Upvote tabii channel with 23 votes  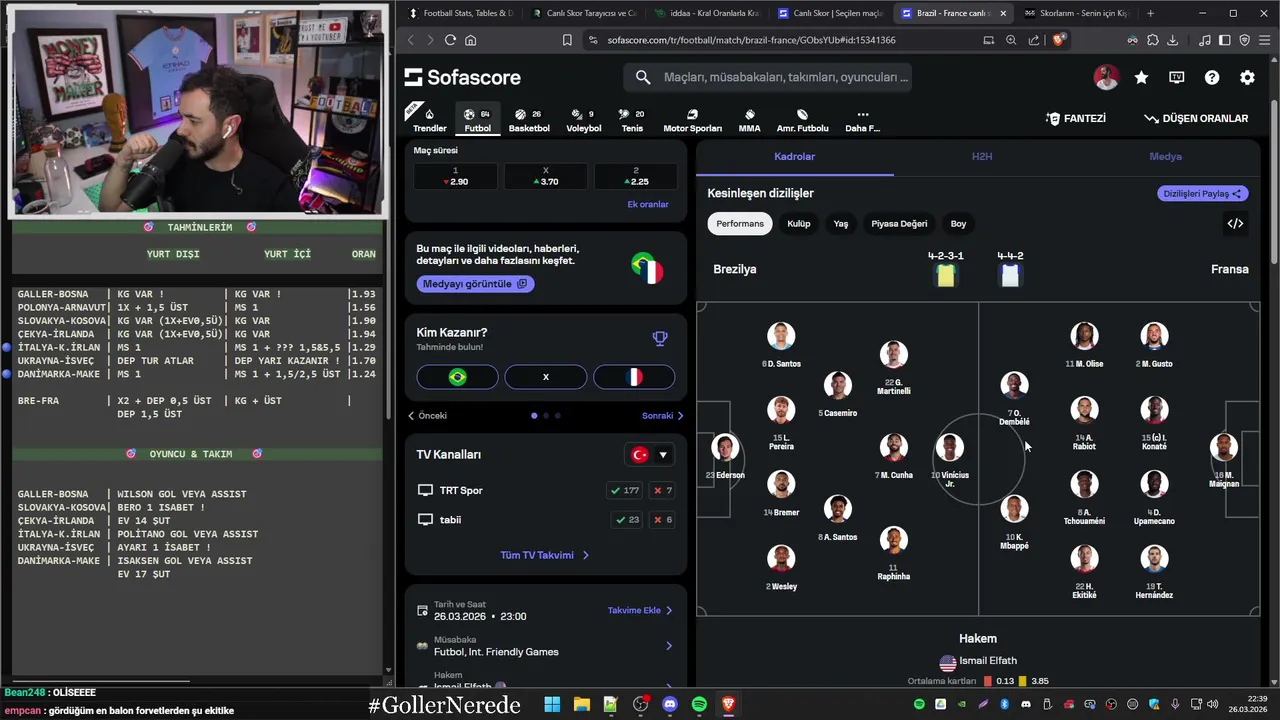coord(626,520)
